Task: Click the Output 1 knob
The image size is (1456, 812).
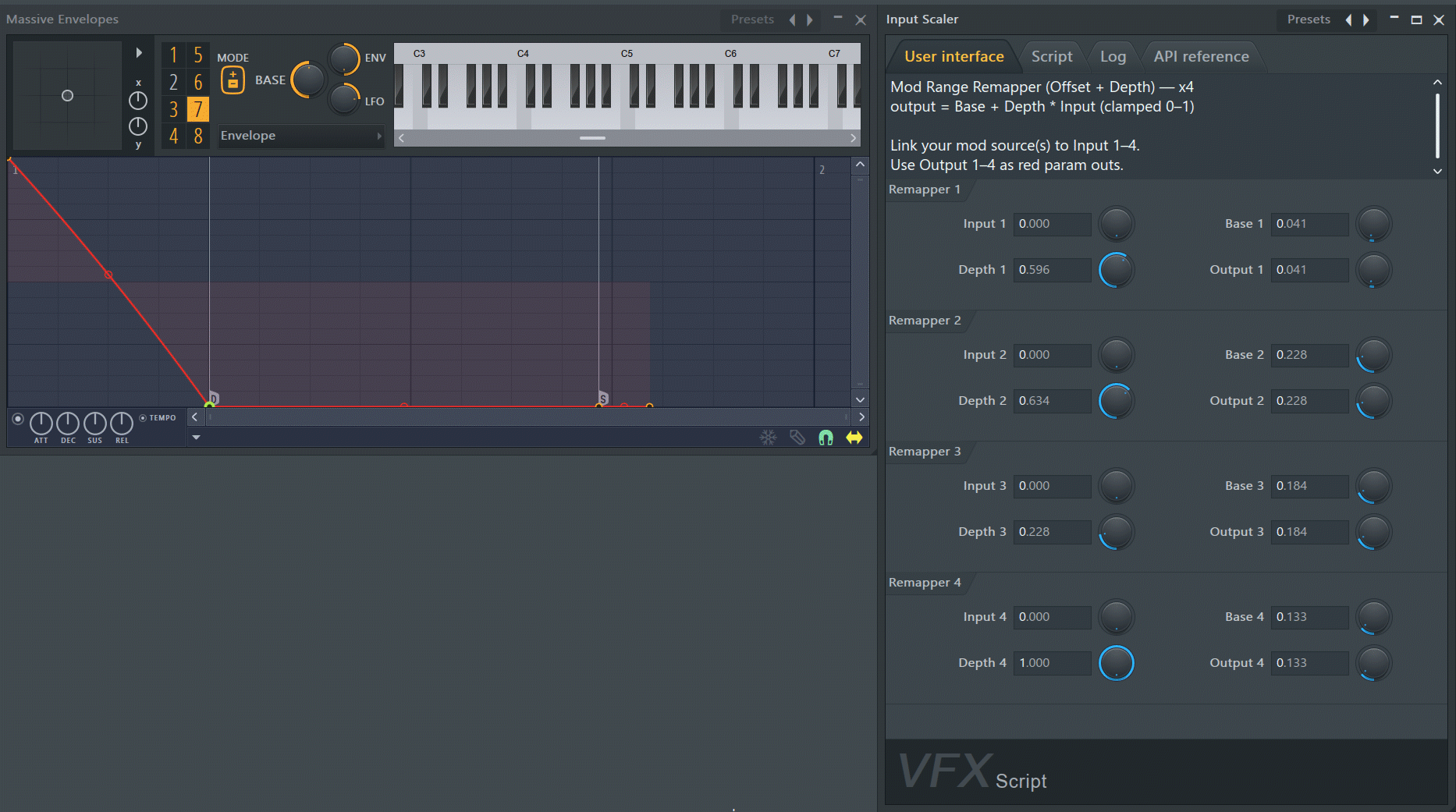Action: click(1374, 270)
